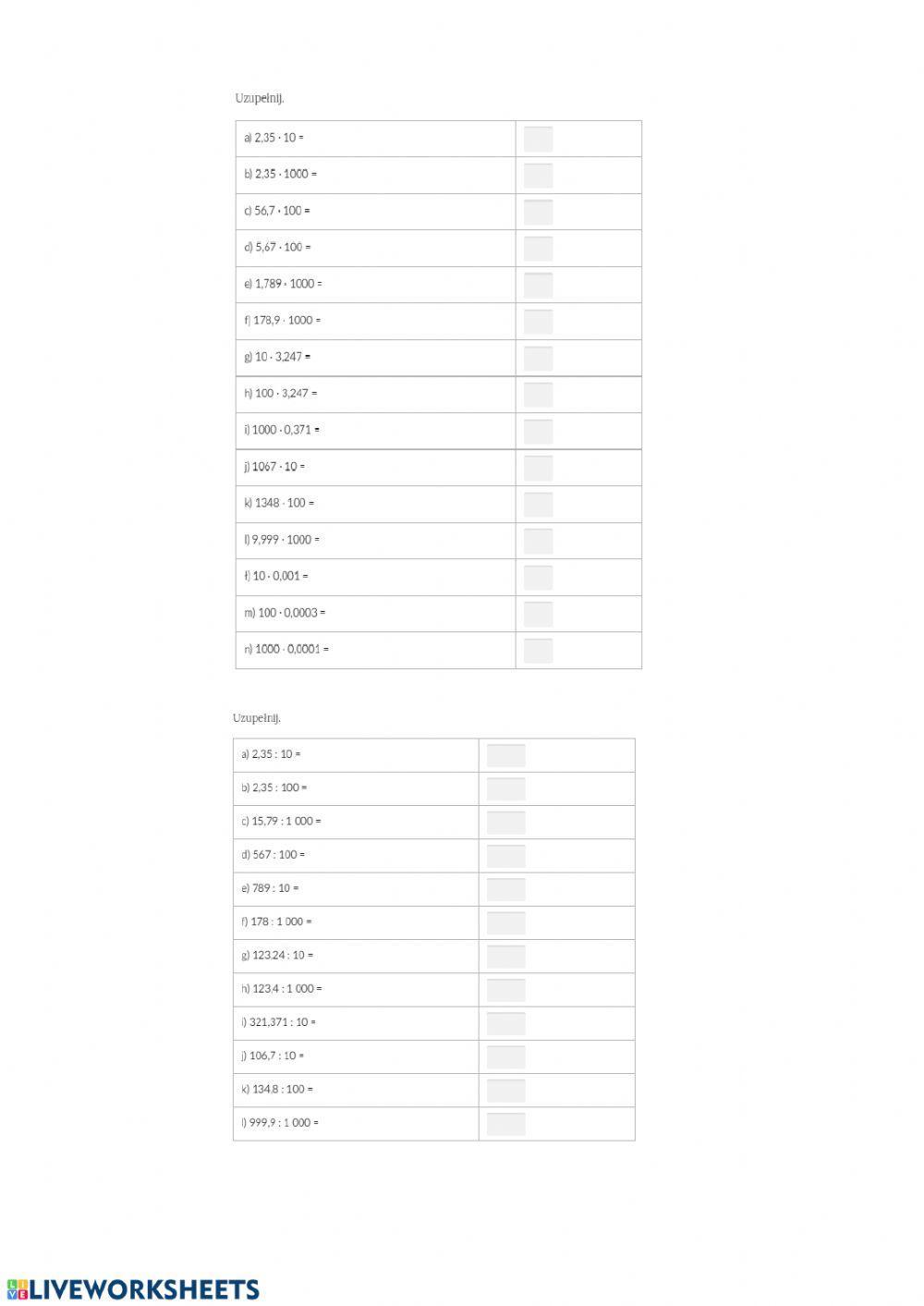The height and width of the screenshot is (1306, 924).
Task: Select answer field for 15,79 : 1 000
Action: point(505,822)
